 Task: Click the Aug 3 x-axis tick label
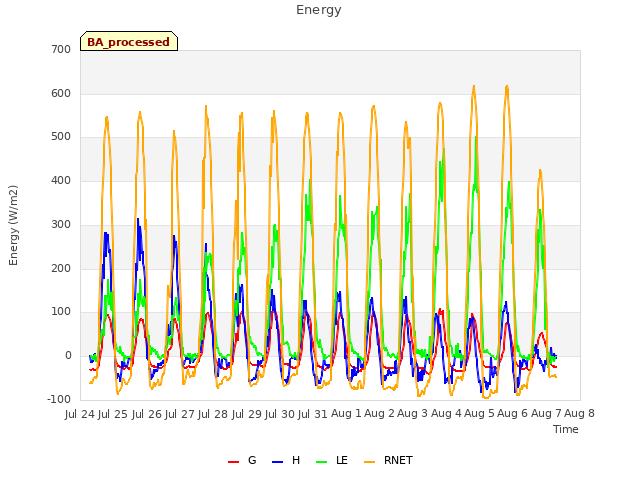413,414
